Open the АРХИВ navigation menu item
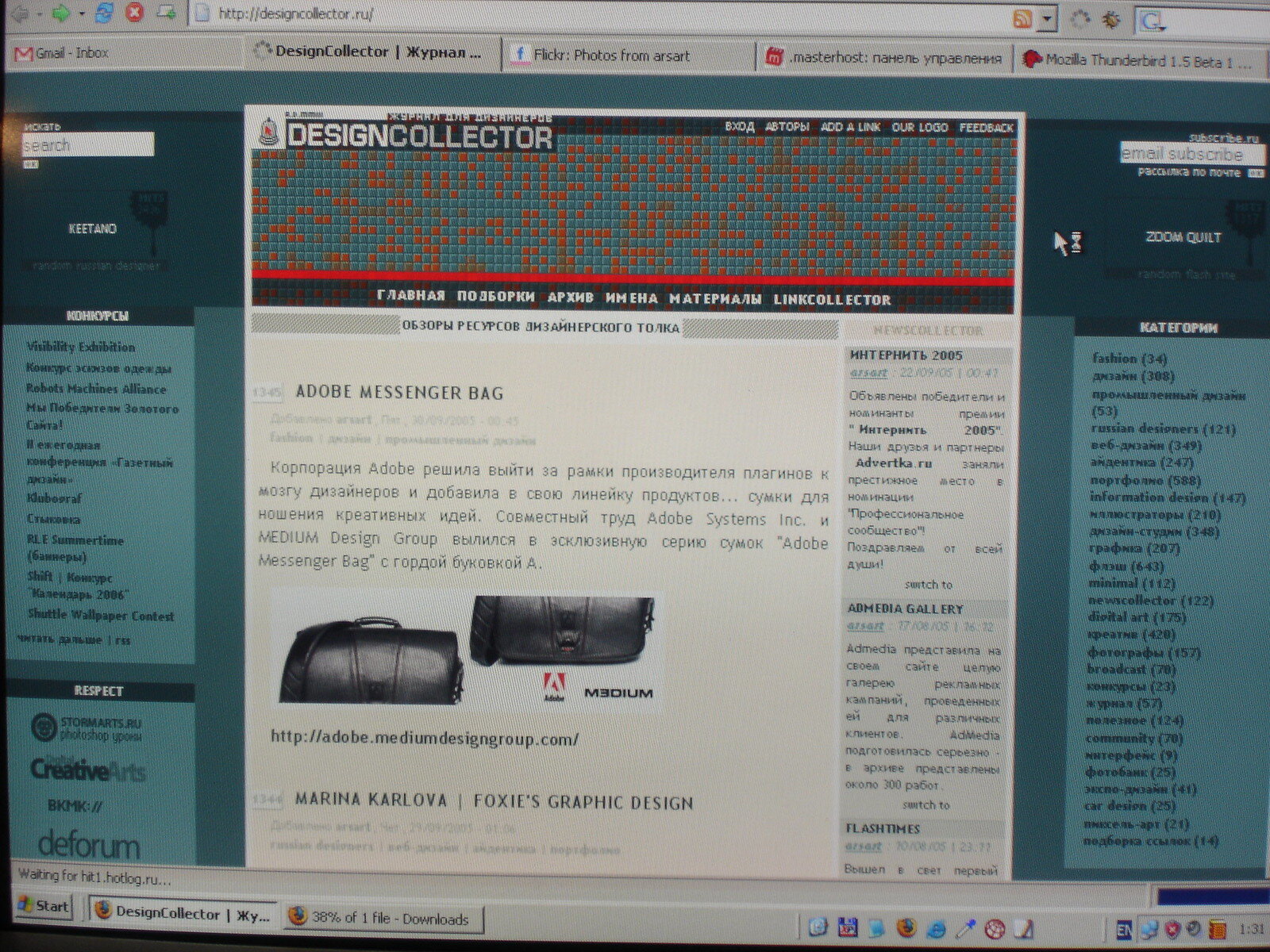Image resolution: width=1270 pixels, height=952 pixels. [x=571, y=297]
